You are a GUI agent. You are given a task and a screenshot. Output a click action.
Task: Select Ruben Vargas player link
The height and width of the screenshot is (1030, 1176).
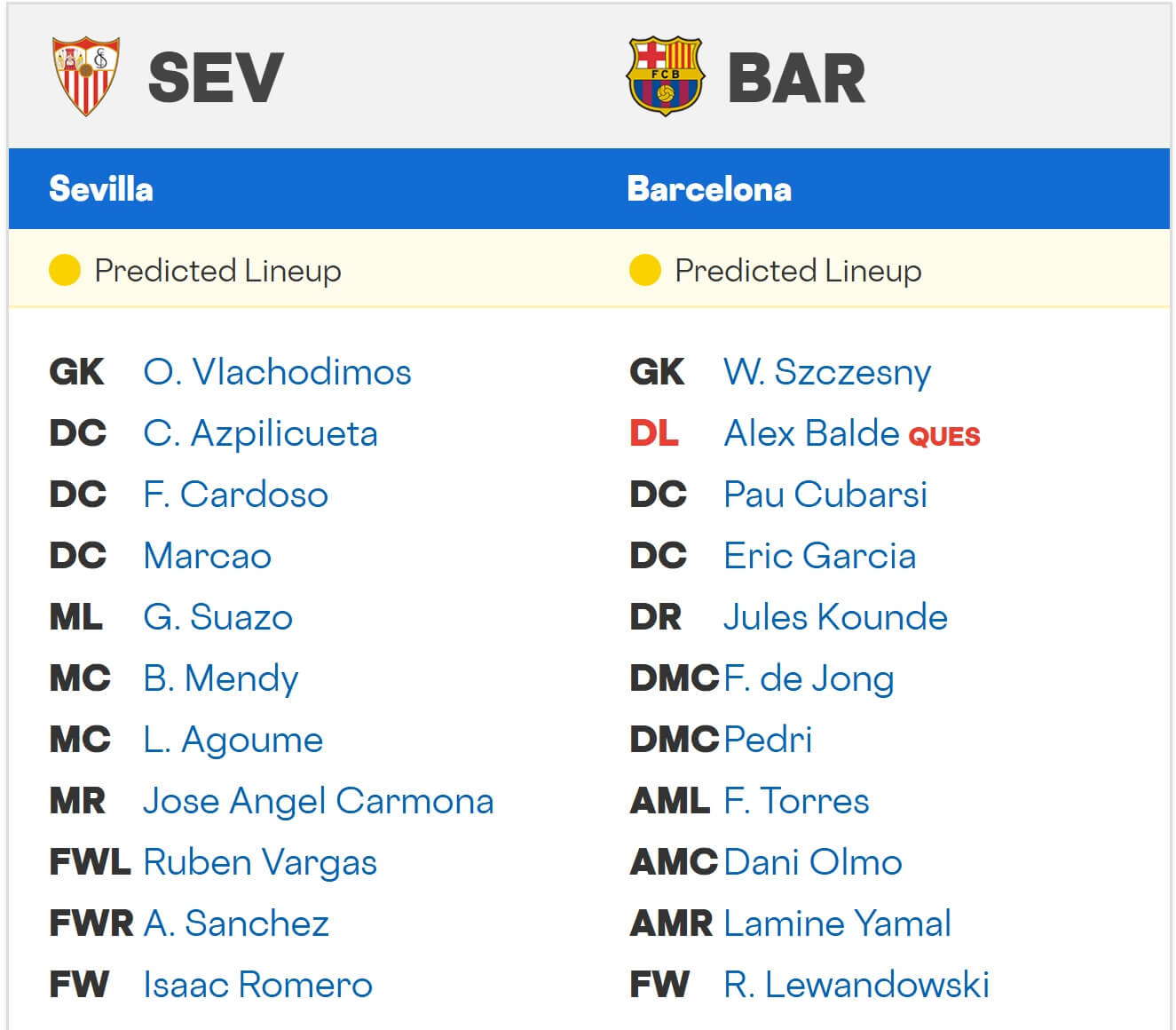(260, 862)
